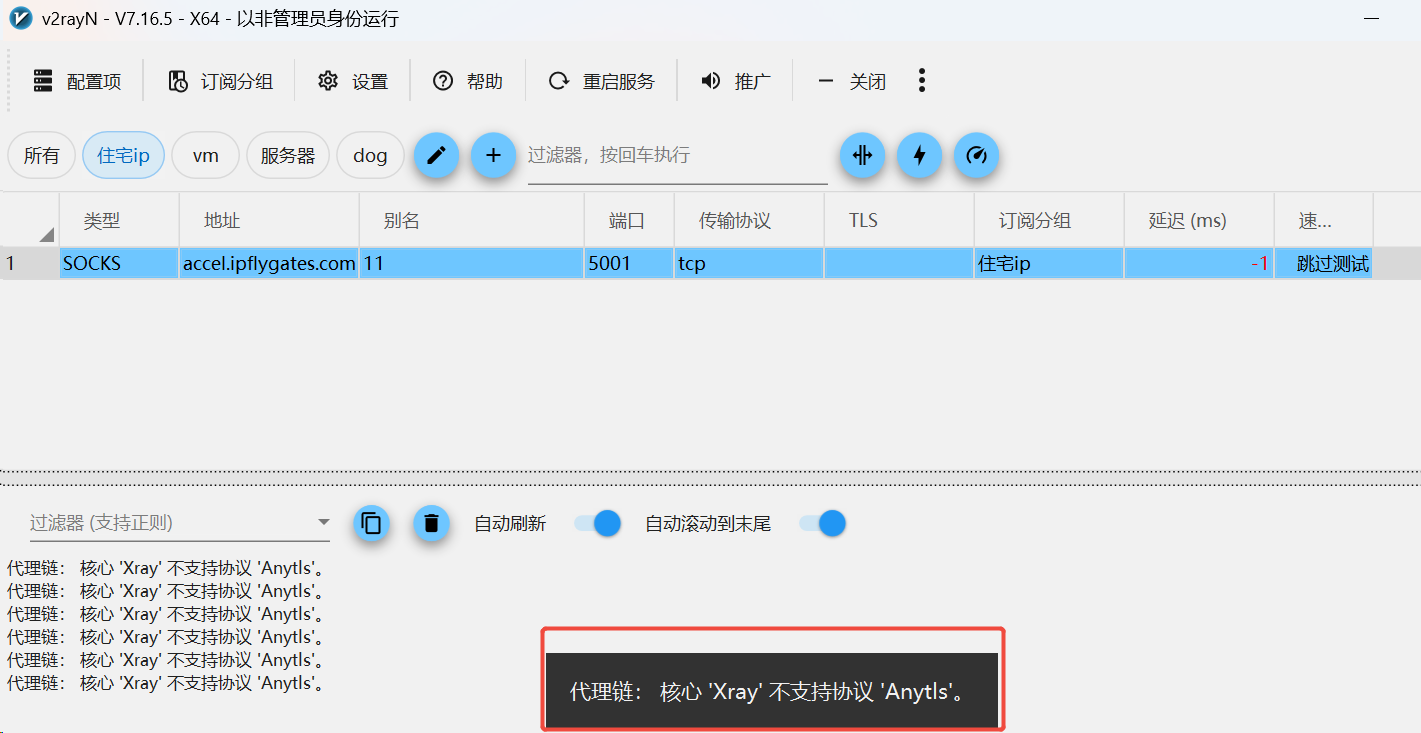Viewport: 1421px width, 733px height.
Task: Click the 关闭 toolbar button
Action: (x=851, y=81)
